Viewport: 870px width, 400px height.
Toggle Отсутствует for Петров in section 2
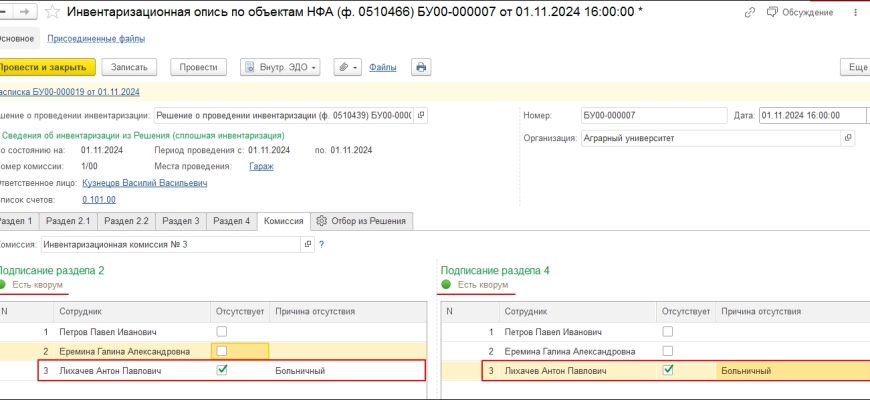(222, 331)
